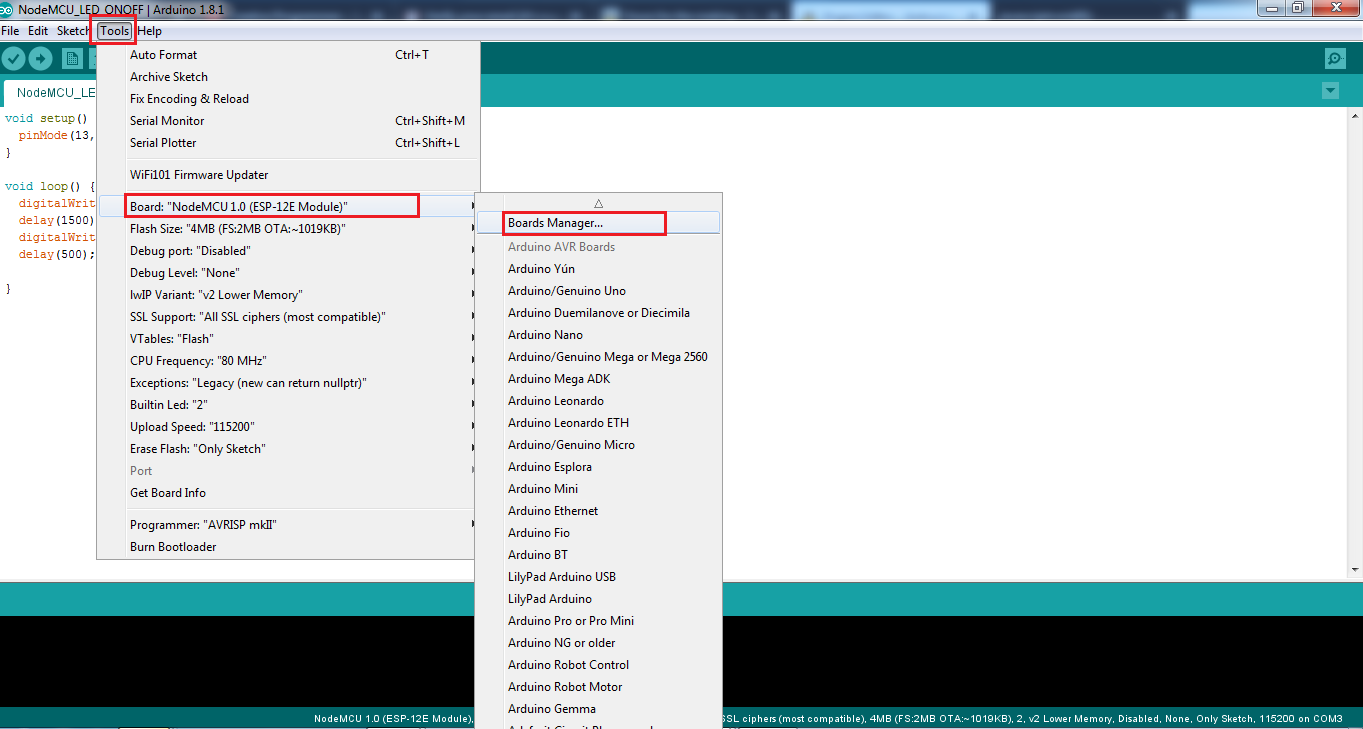The image size is (1363, 729).
Task: Open the Serial Monitor magnifier icon
Action: click(x=1334, y=58)
